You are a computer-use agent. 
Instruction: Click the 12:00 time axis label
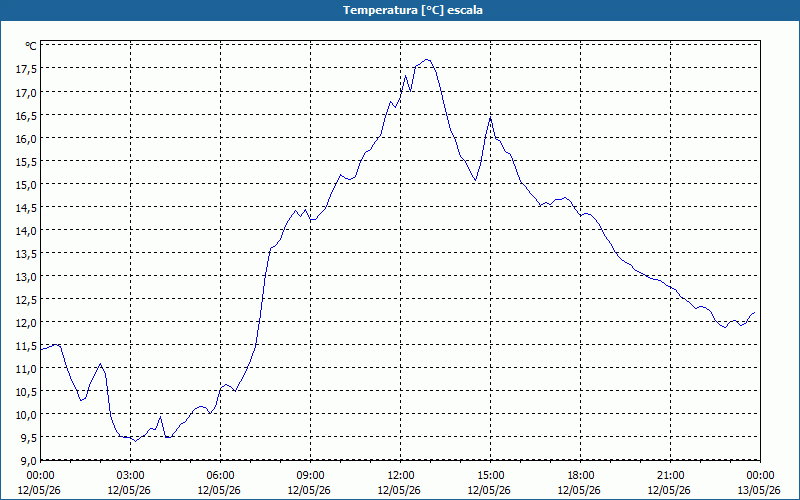click(401, 476)
